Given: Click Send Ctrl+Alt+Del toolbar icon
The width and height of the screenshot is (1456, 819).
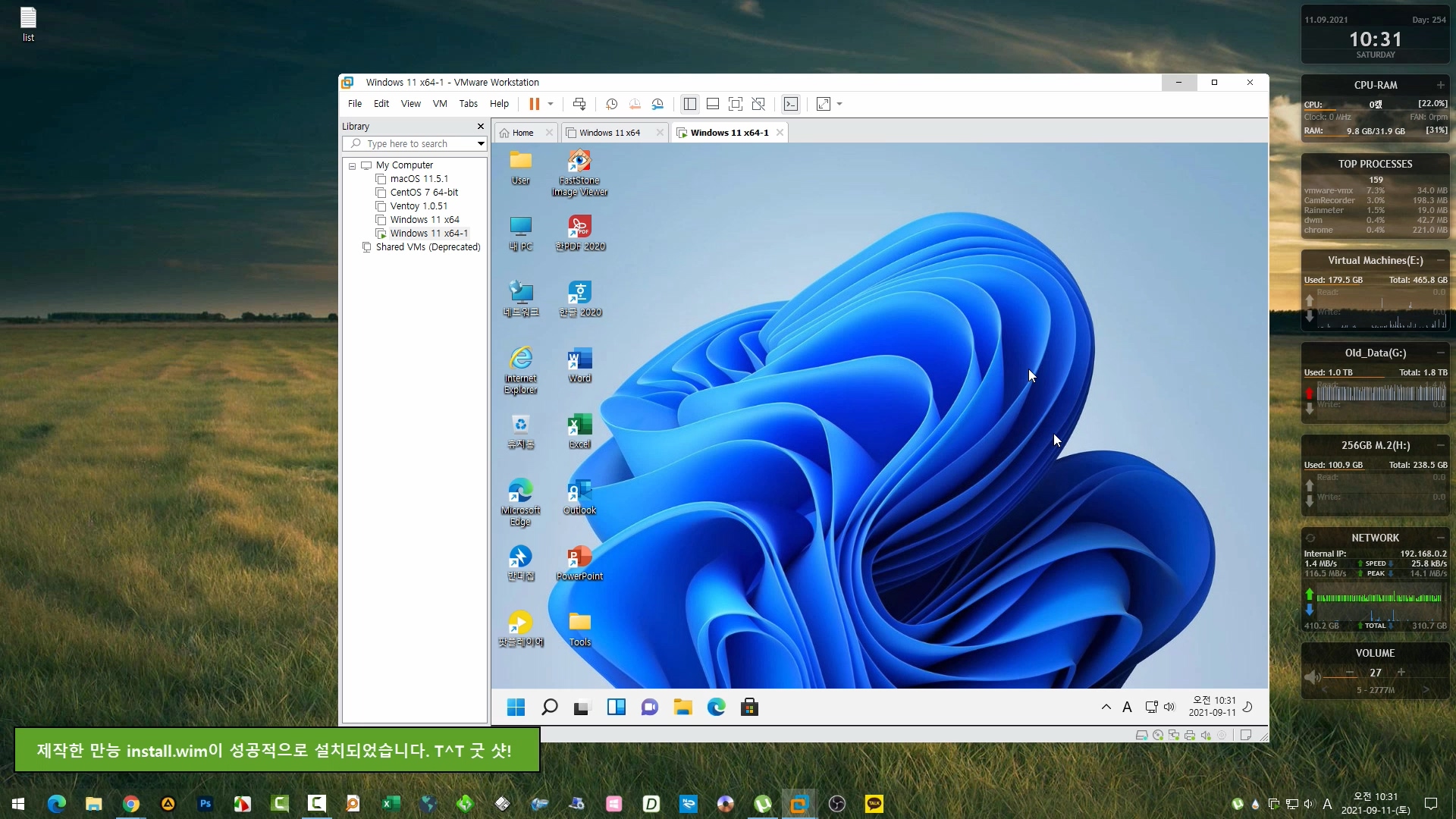Looking at the screenshot, I should [x=579, y=104].
